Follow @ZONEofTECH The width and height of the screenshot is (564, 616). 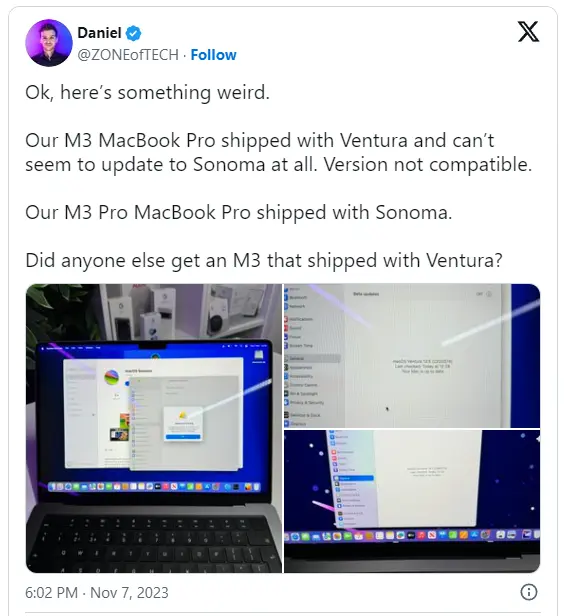(213, 55)
